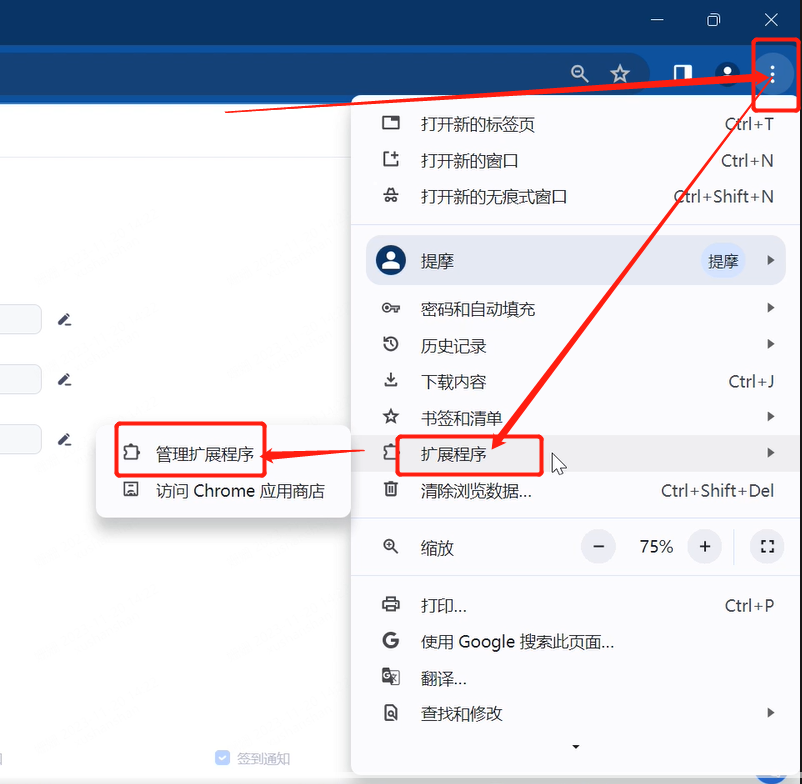802x784 pixels.
Task: Expand extensions submenu arrow
Action: point(770,453)
